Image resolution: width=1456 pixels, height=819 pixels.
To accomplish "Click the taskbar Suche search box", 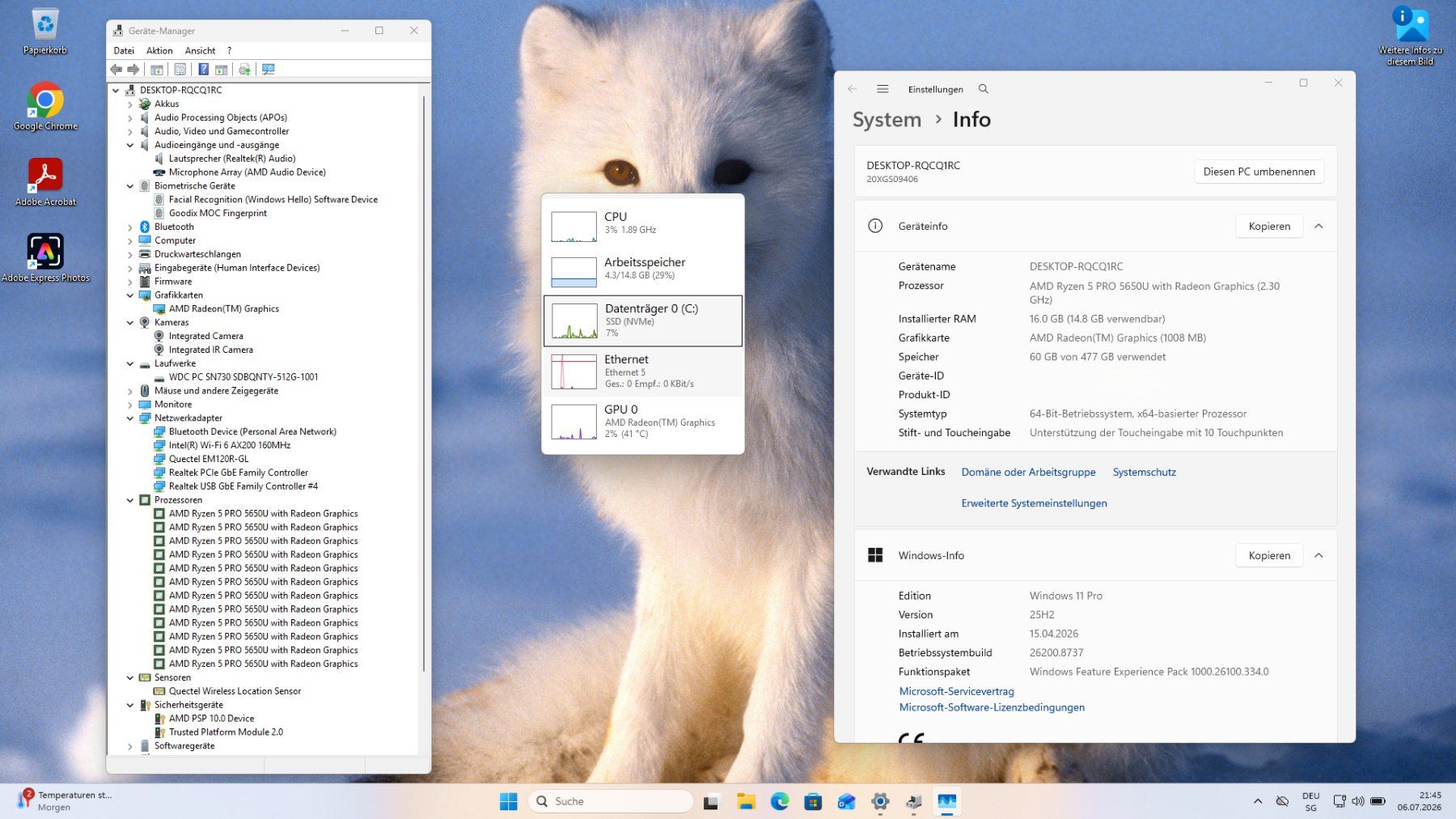I will [612, 801].
